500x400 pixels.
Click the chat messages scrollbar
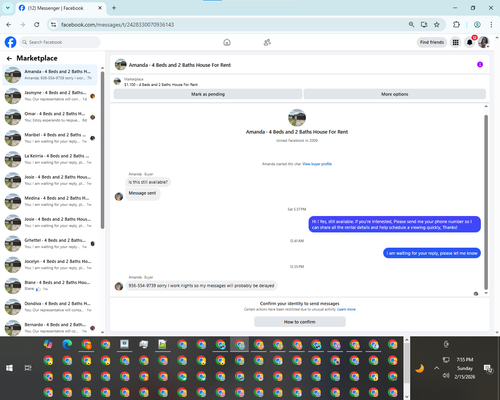(486, 202)
